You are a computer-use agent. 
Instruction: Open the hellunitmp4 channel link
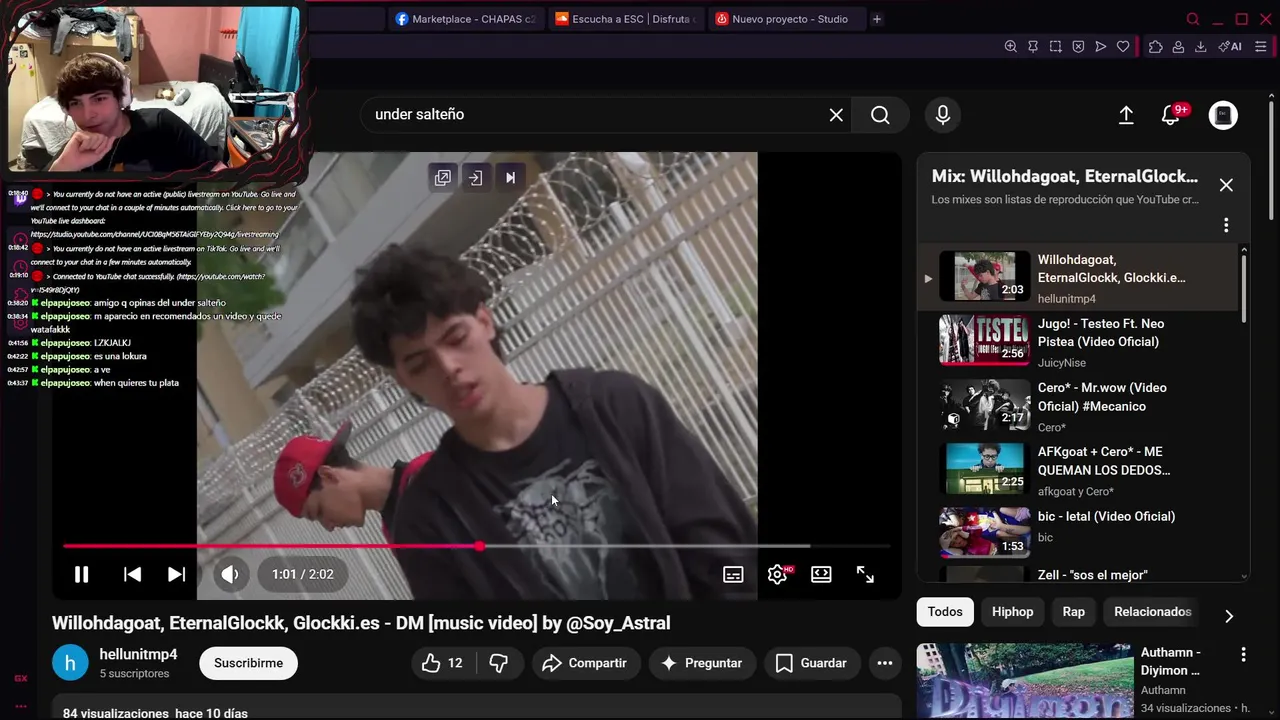tap(138, 654)
